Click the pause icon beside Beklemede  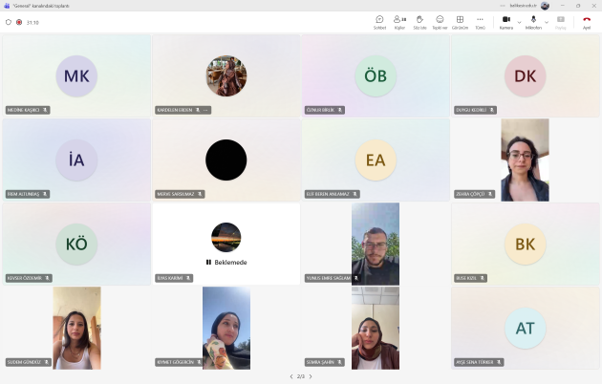coord(208,262)
